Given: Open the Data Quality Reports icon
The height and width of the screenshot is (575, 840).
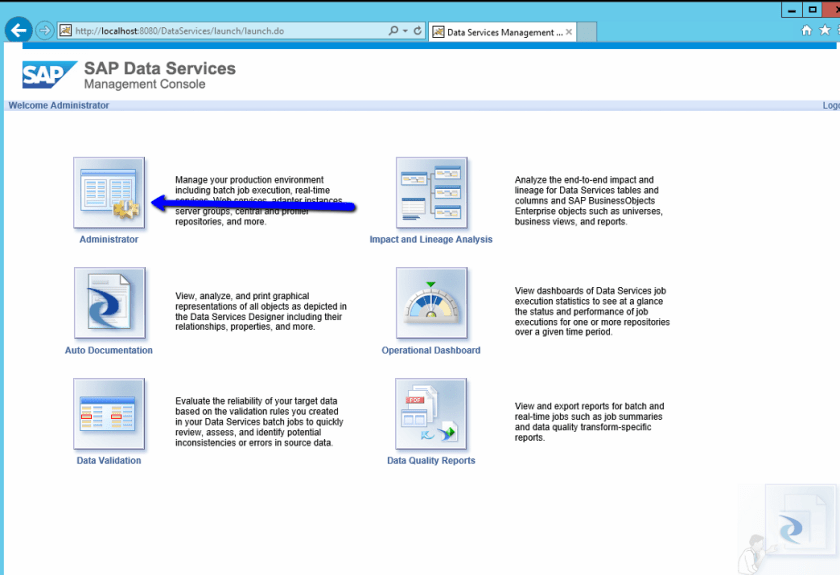Looking at the screenshot, I should coord(431,414).
